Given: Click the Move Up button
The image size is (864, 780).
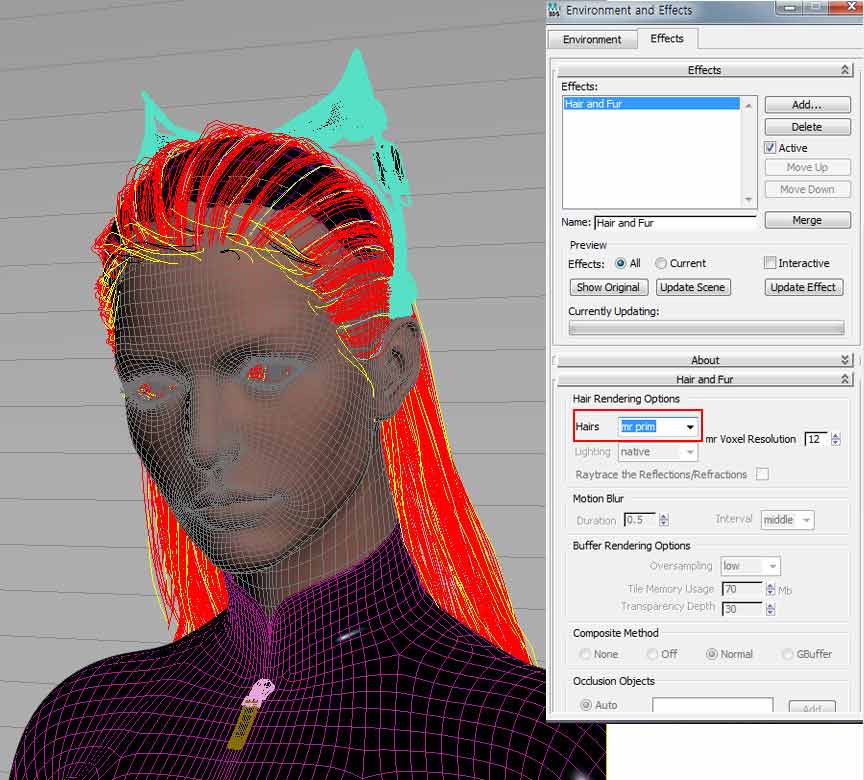Looking at the screenshot, I should click(x=807, y=167).
